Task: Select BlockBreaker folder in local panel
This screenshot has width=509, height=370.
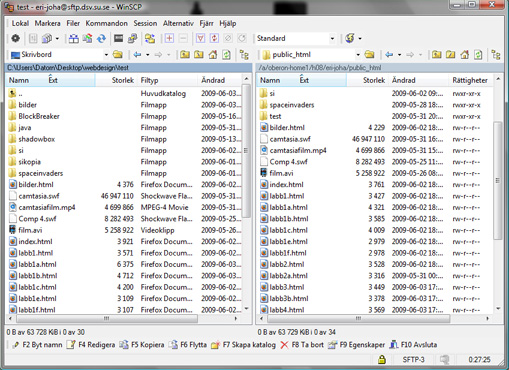Action: (x=39, y=116)
